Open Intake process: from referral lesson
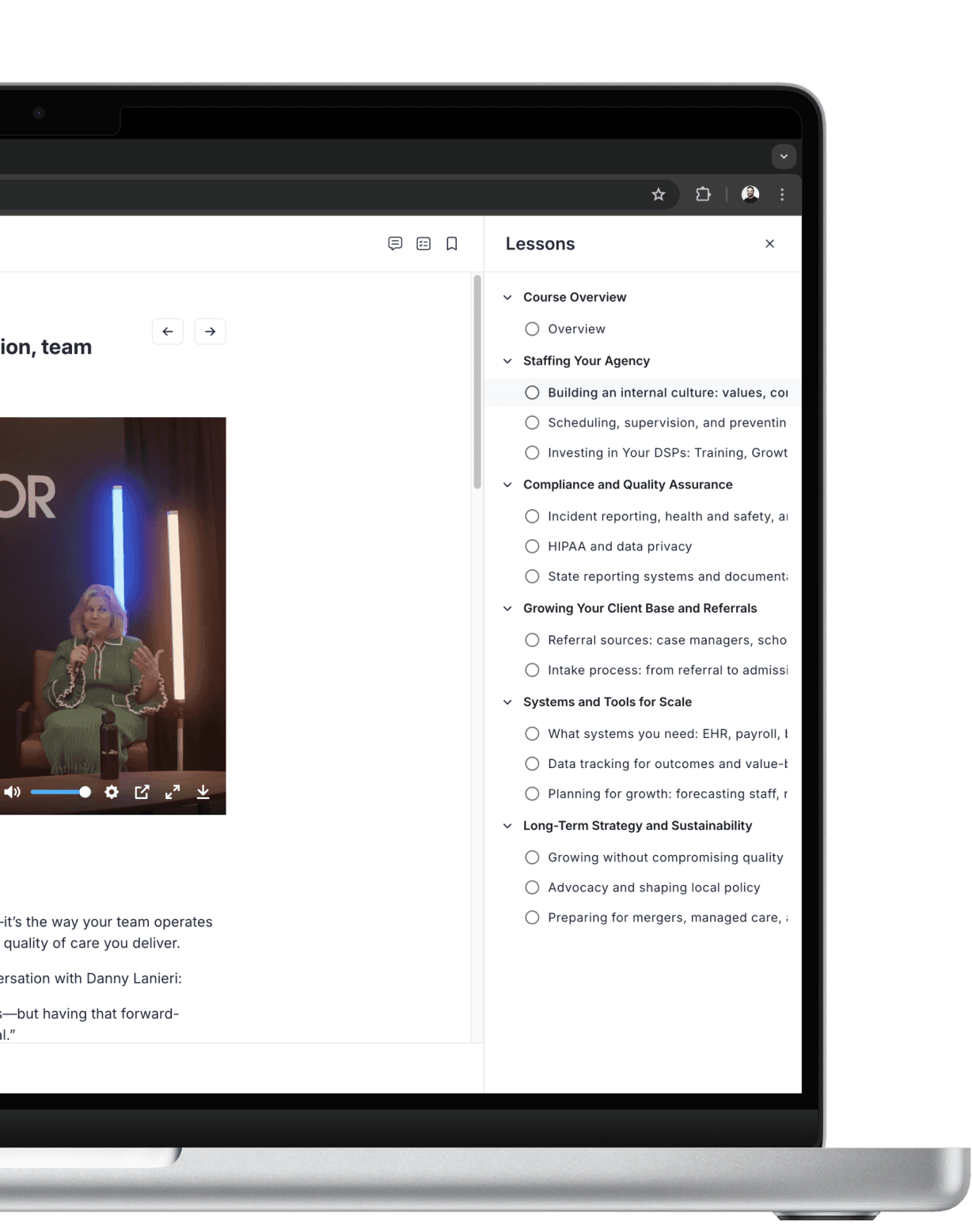The width and height of the screenshot is (972, 1232). point(667,670)
